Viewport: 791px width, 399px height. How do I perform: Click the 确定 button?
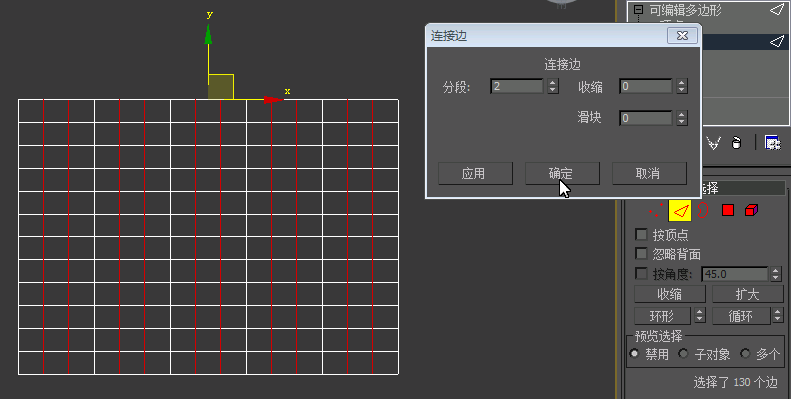tap(562, 174)
